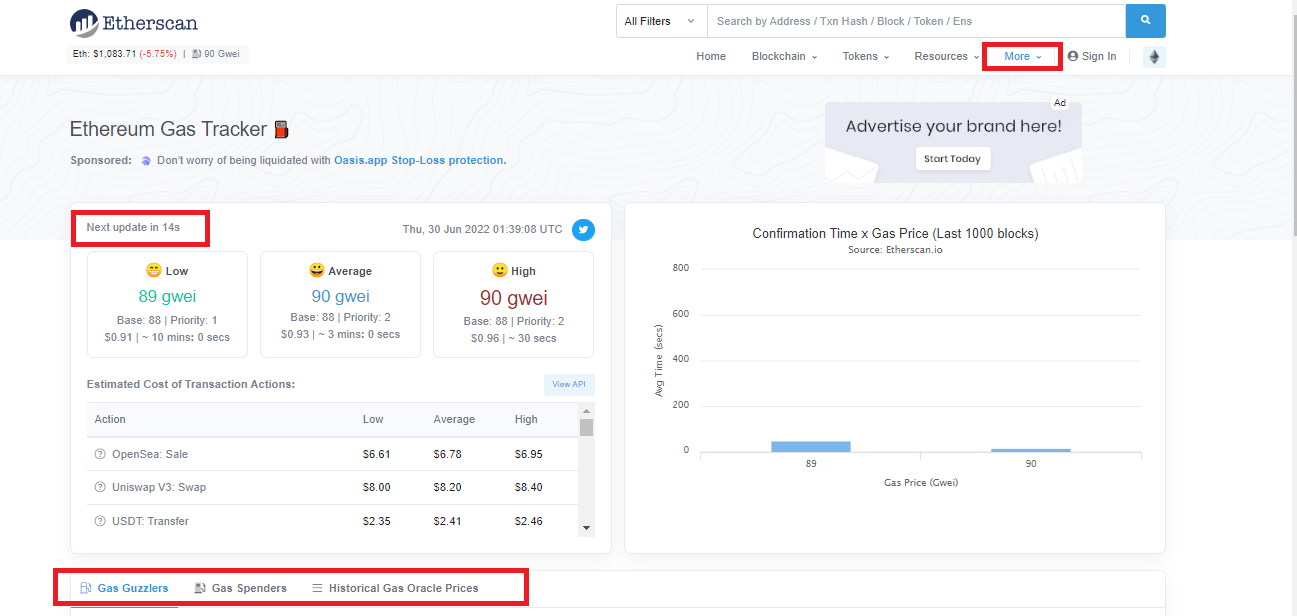Click the gas pump icon near 90 Gwei
Image resolution: width=1297 pixels, height=616 pixels.
coord(196,54)
